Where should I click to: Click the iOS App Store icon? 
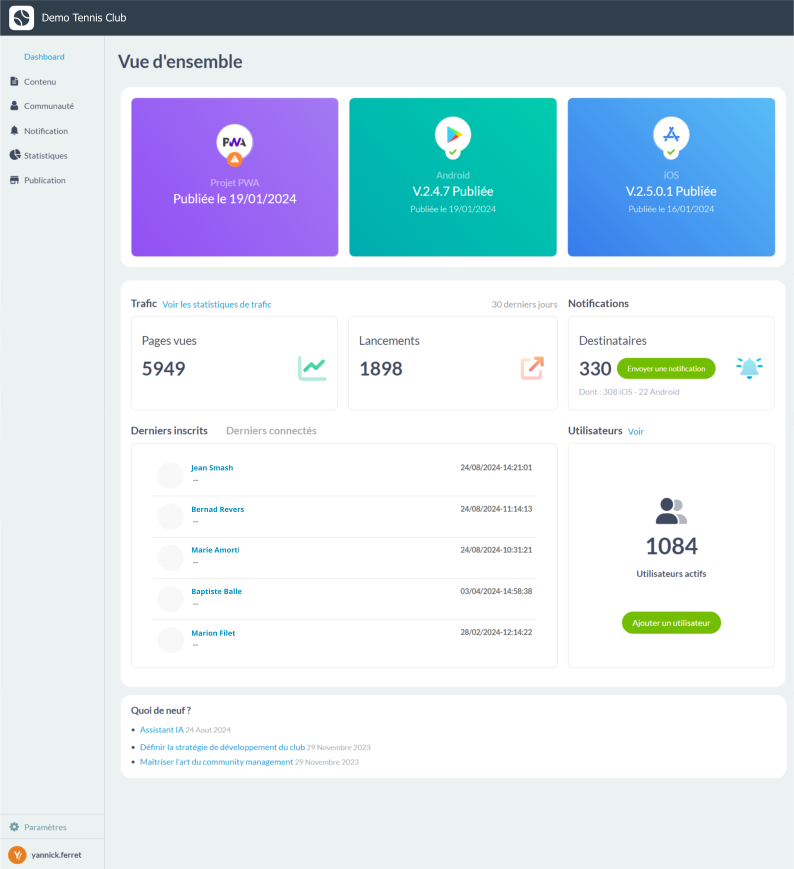point(671,134)
